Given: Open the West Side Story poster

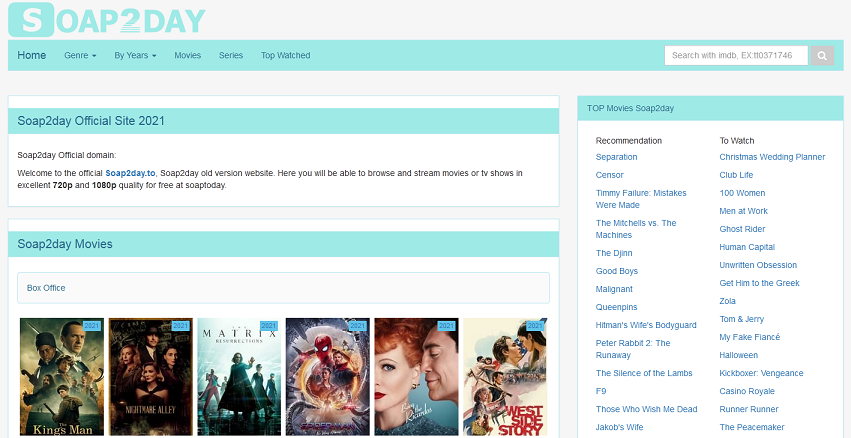Looking at the screenshot, I should pos(505,377).
